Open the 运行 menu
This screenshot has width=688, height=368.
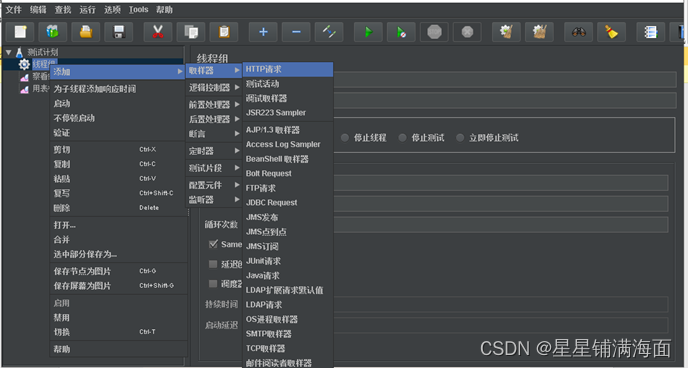click(x=87, y=10)
